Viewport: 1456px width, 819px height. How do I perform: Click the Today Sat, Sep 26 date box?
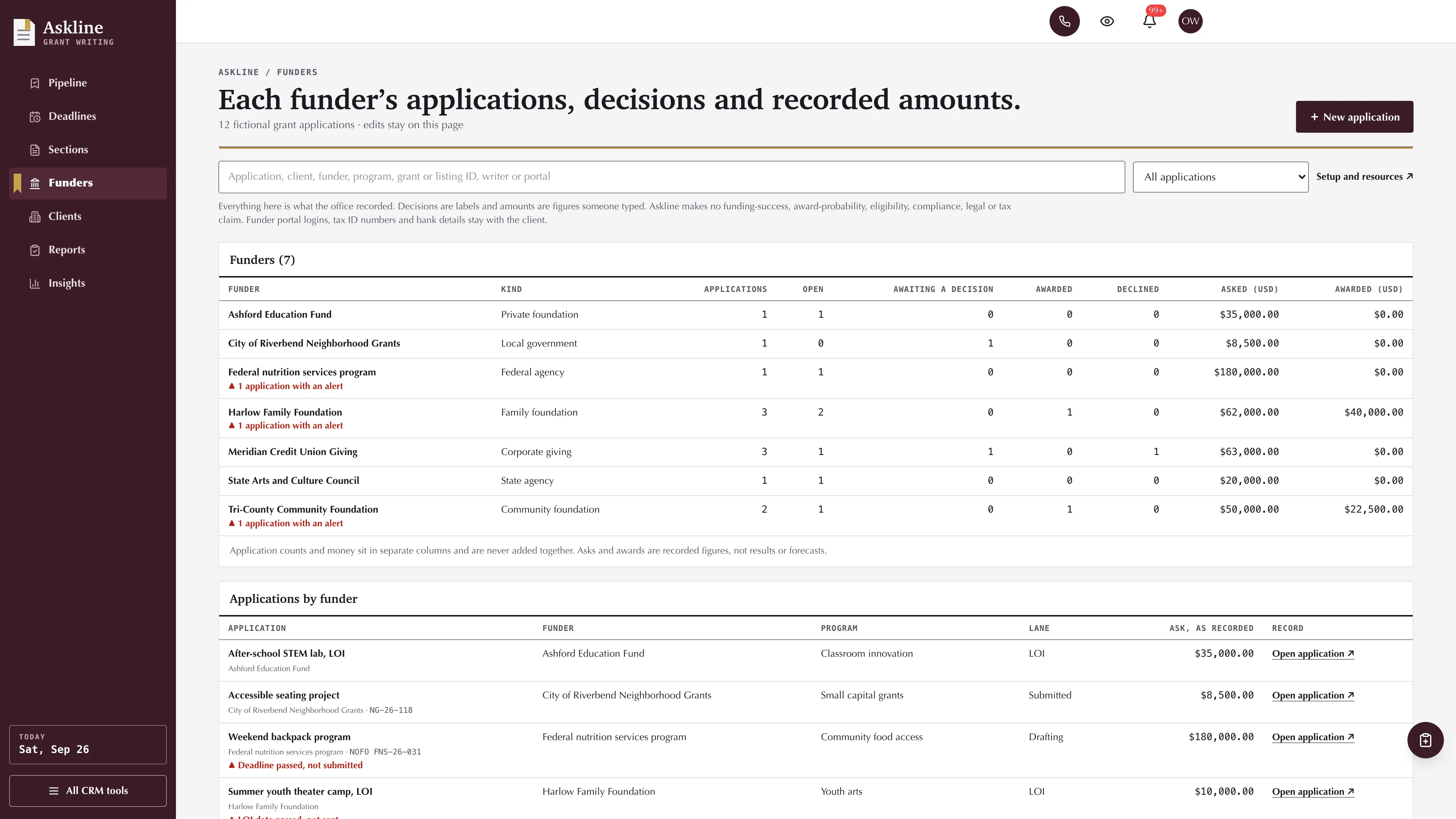click(88, 744)
